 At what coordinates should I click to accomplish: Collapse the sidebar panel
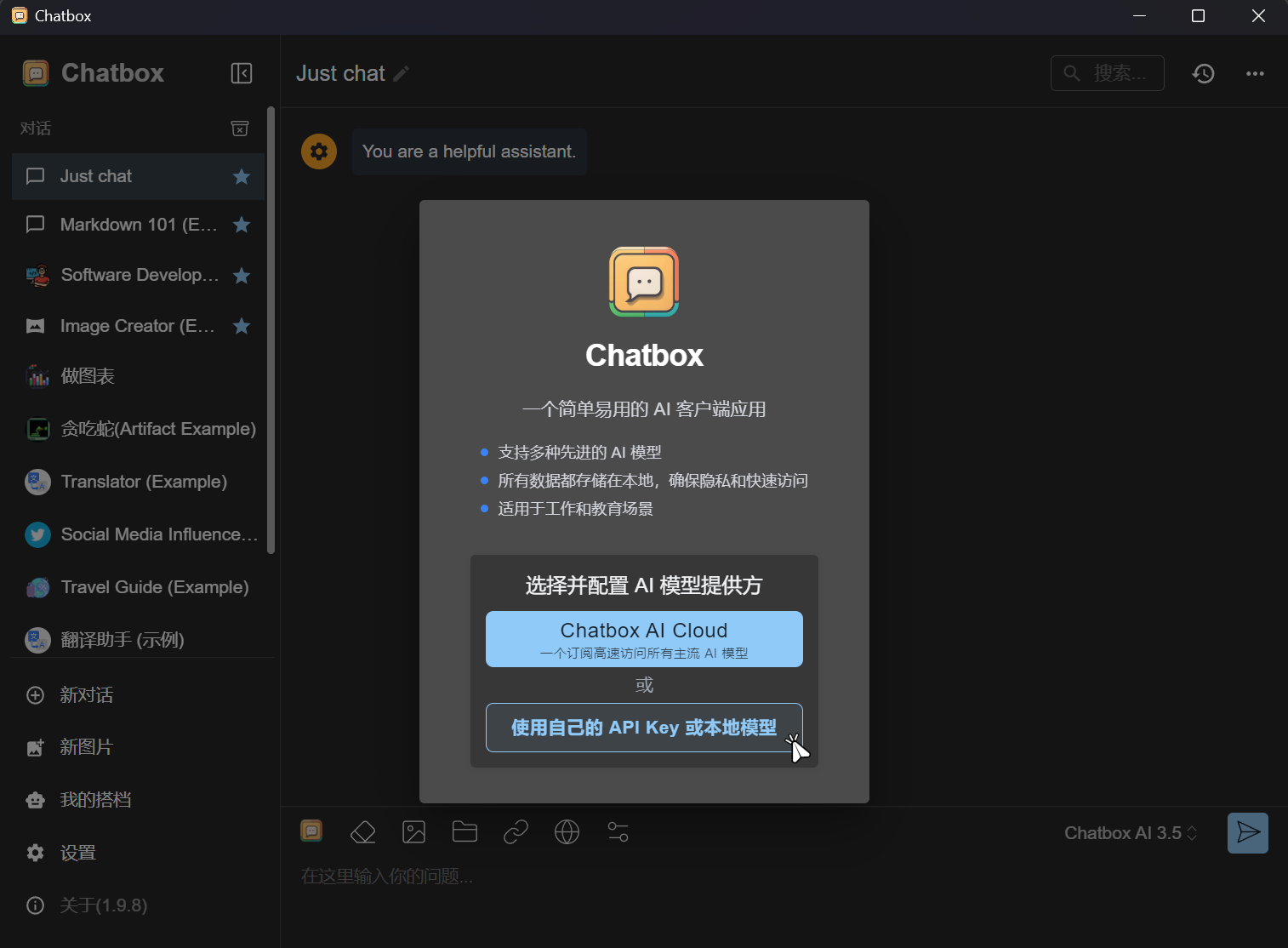pos(242,73)
